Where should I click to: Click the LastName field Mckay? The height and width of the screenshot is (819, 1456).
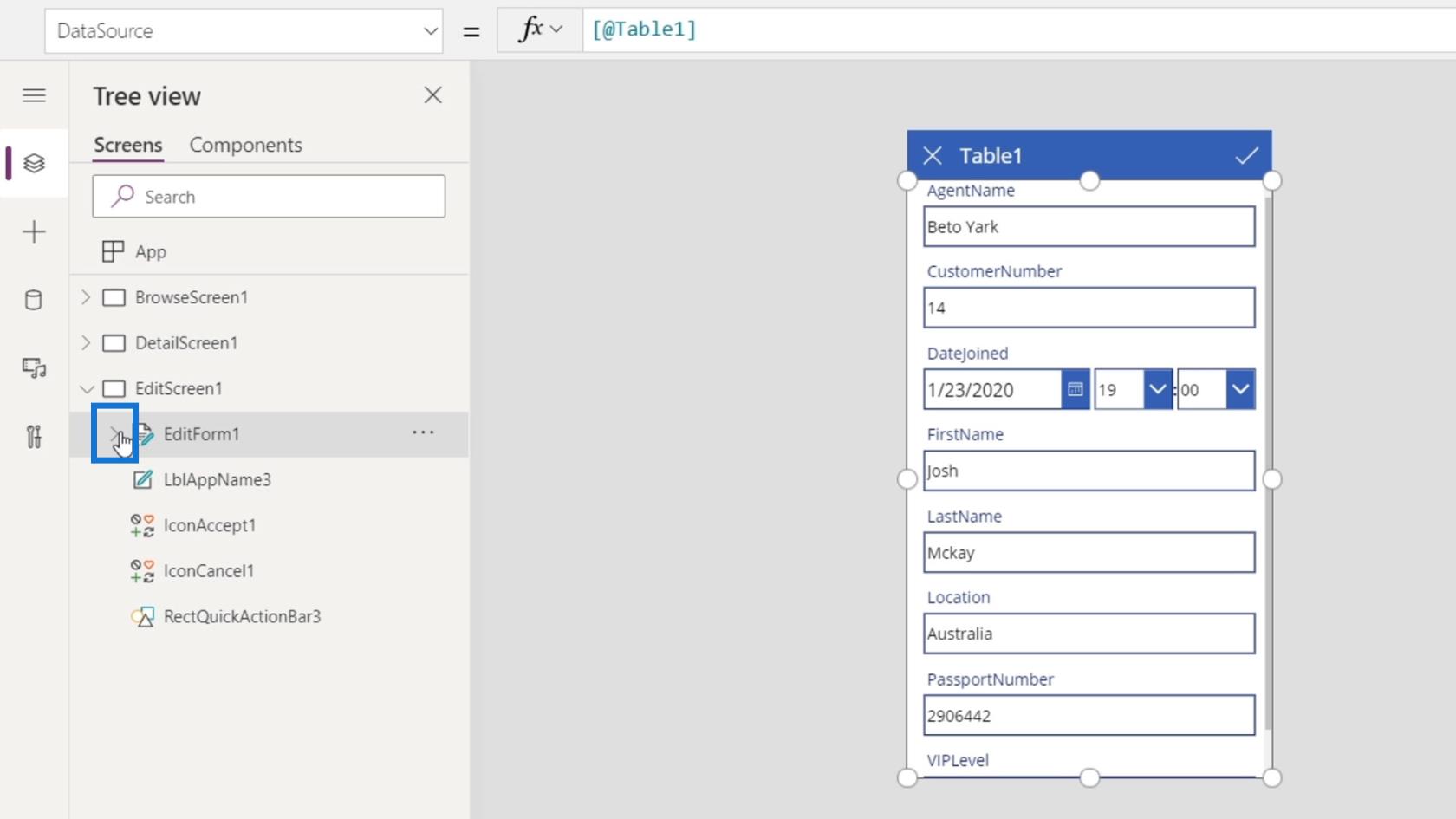(x=1089, y=552)
